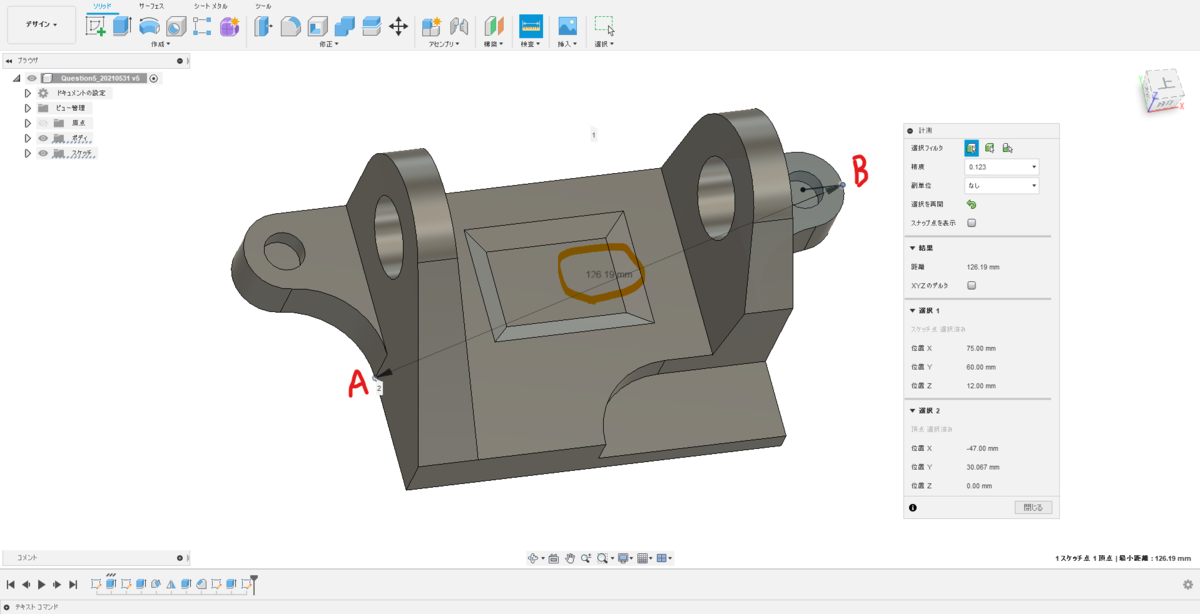1200x614 pixels.
Task: Activate root component radio button
Action: pyautogui.click(x=155, y=78)
